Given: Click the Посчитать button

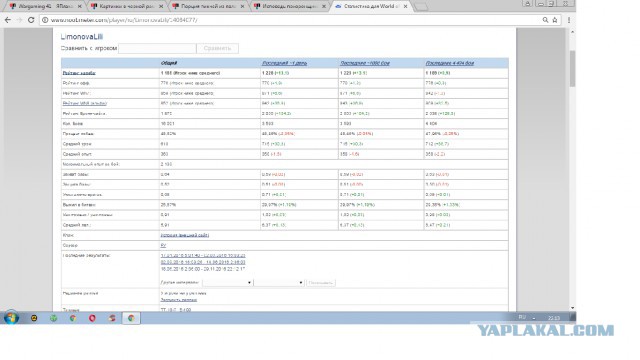Looking at the screenshot, I should pos(321,282).
